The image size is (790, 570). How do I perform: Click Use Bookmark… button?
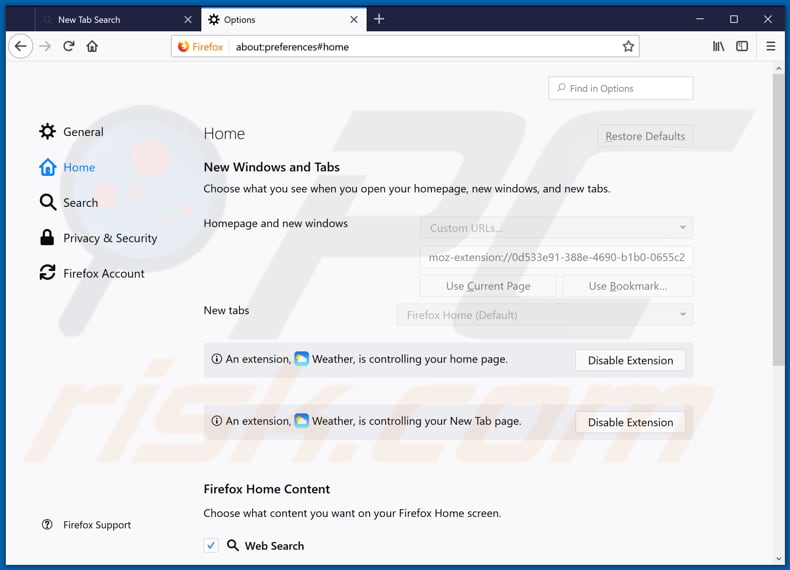click(627, 286)
